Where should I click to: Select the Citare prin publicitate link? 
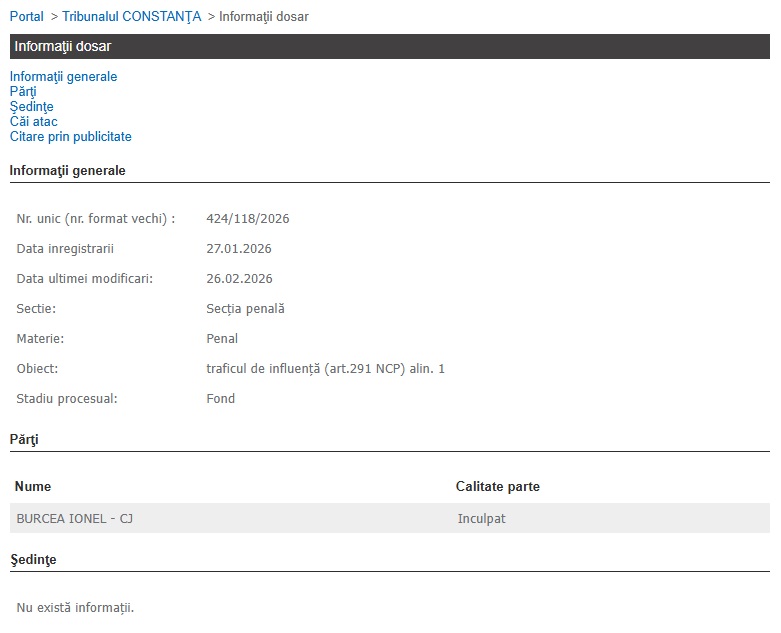pos(70,137)
